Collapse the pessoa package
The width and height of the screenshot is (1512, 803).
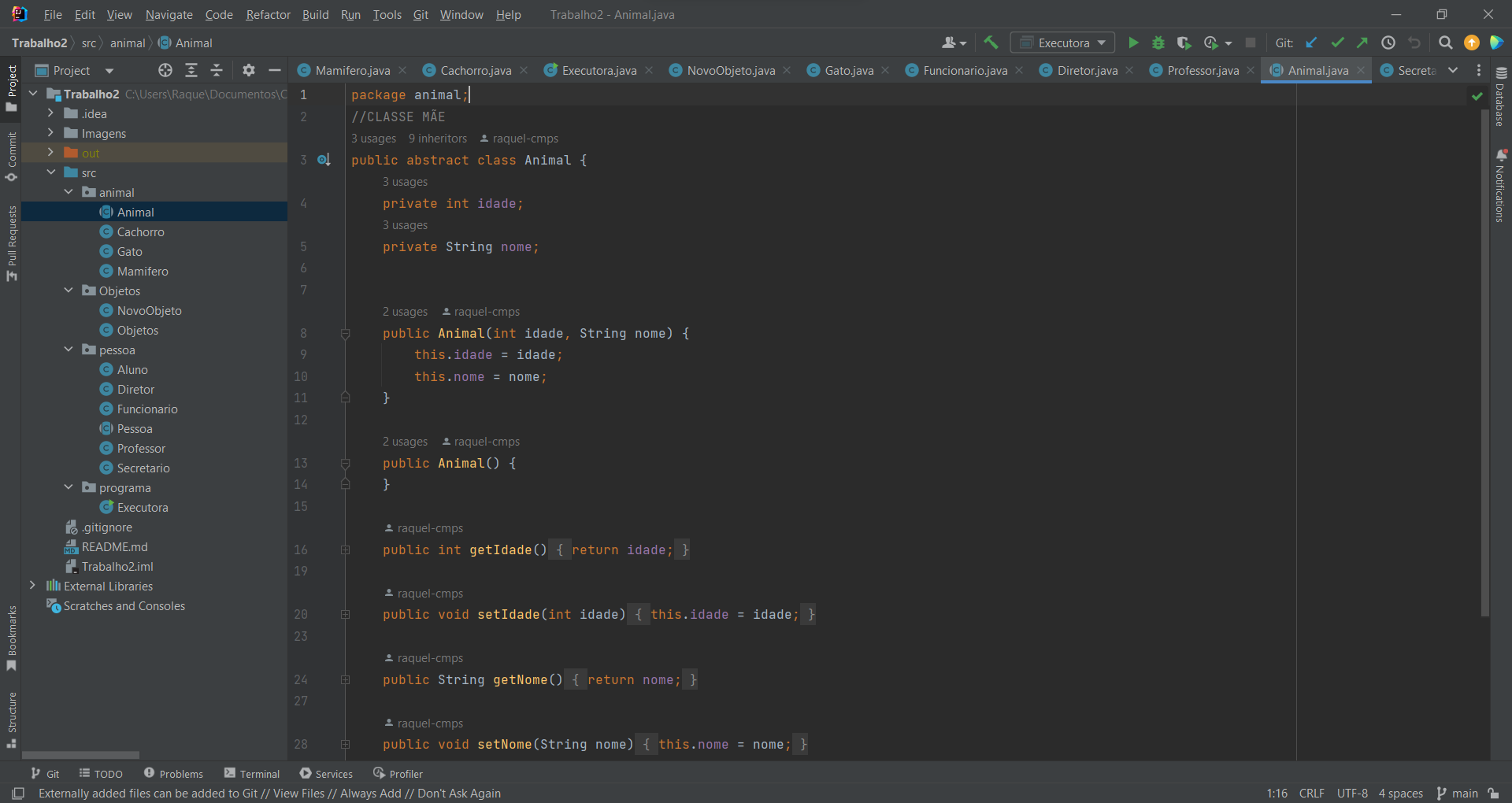point(69,350)
